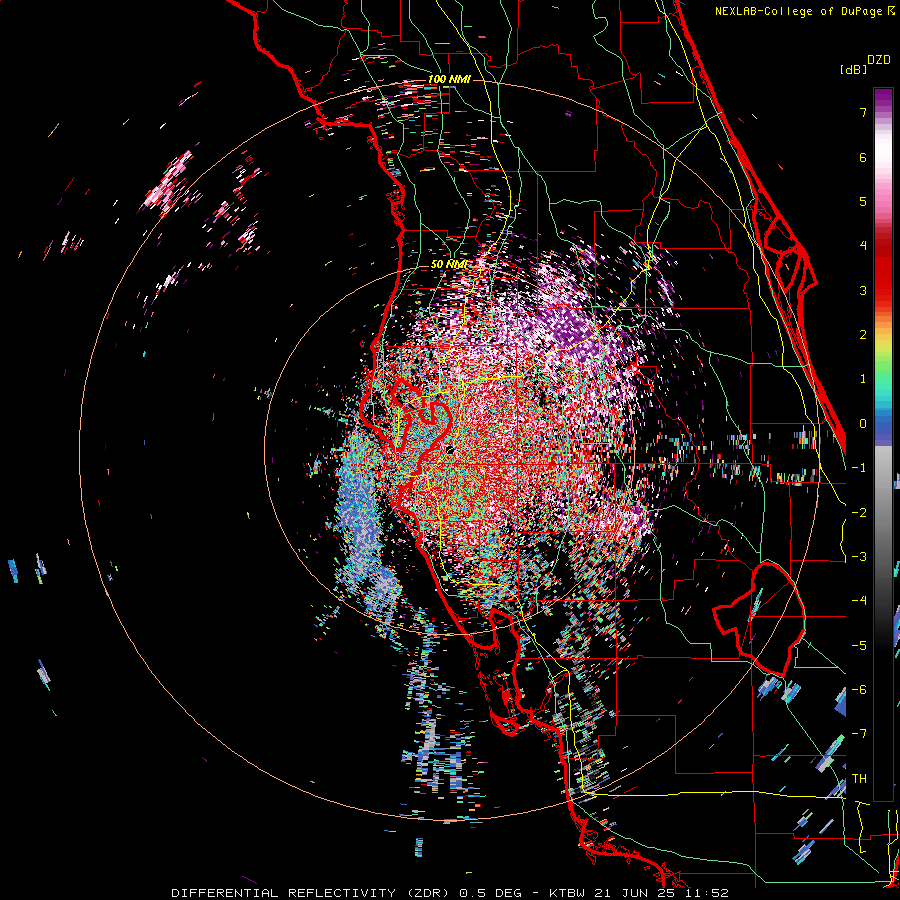Click the 1 value on the color scale
The height and width of the screenshot is (900, 900).
tap(863, 379)
